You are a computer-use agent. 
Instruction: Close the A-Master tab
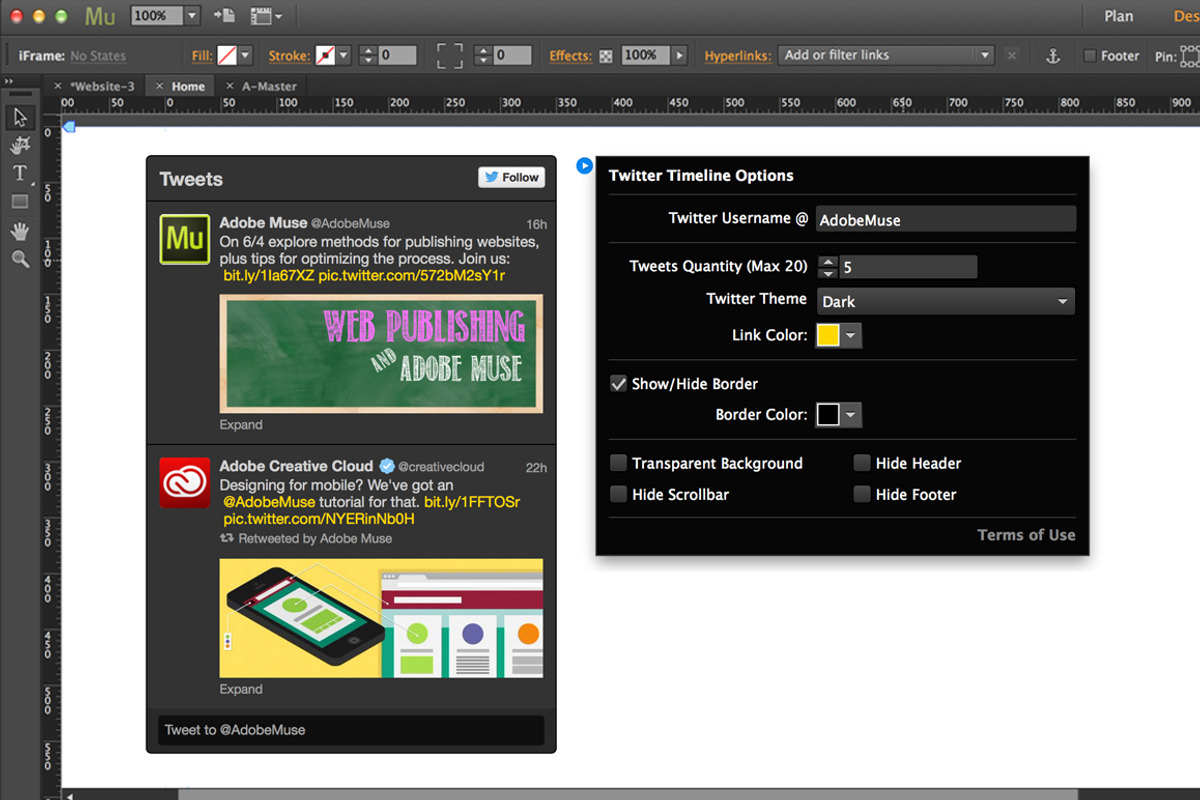(x=230, y=86)
